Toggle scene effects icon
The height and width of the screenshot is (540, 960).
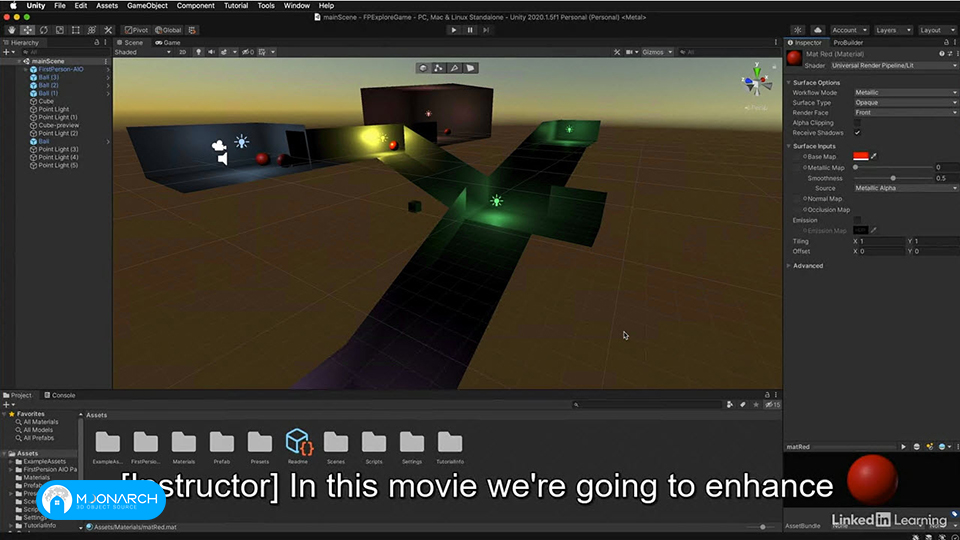224,52
